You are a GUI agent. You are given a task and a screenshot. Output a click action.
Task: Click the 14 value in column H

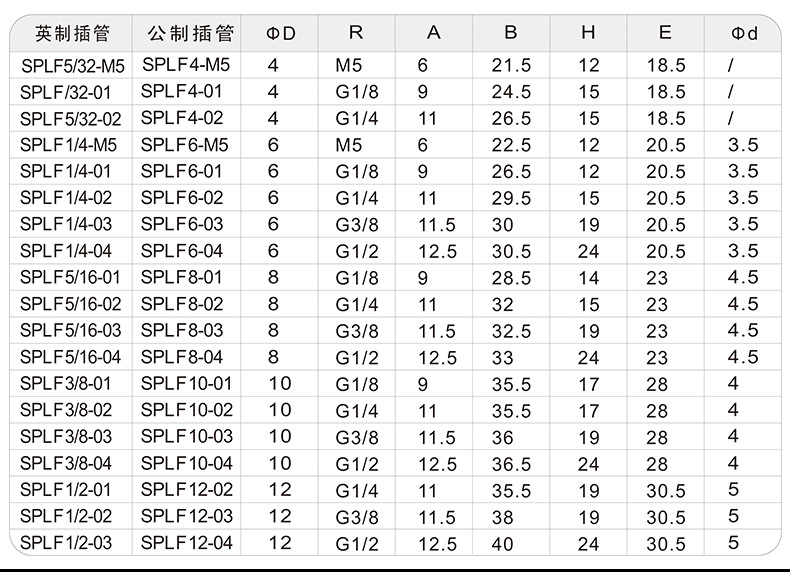[x=588, y=278]
